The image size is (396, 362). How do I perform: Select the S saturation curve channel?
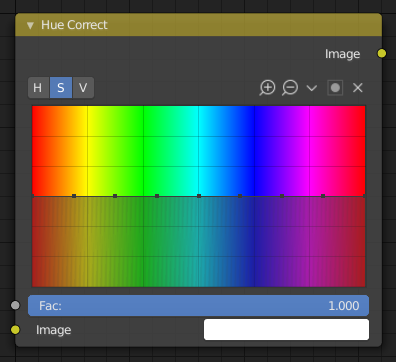(61, 88)
